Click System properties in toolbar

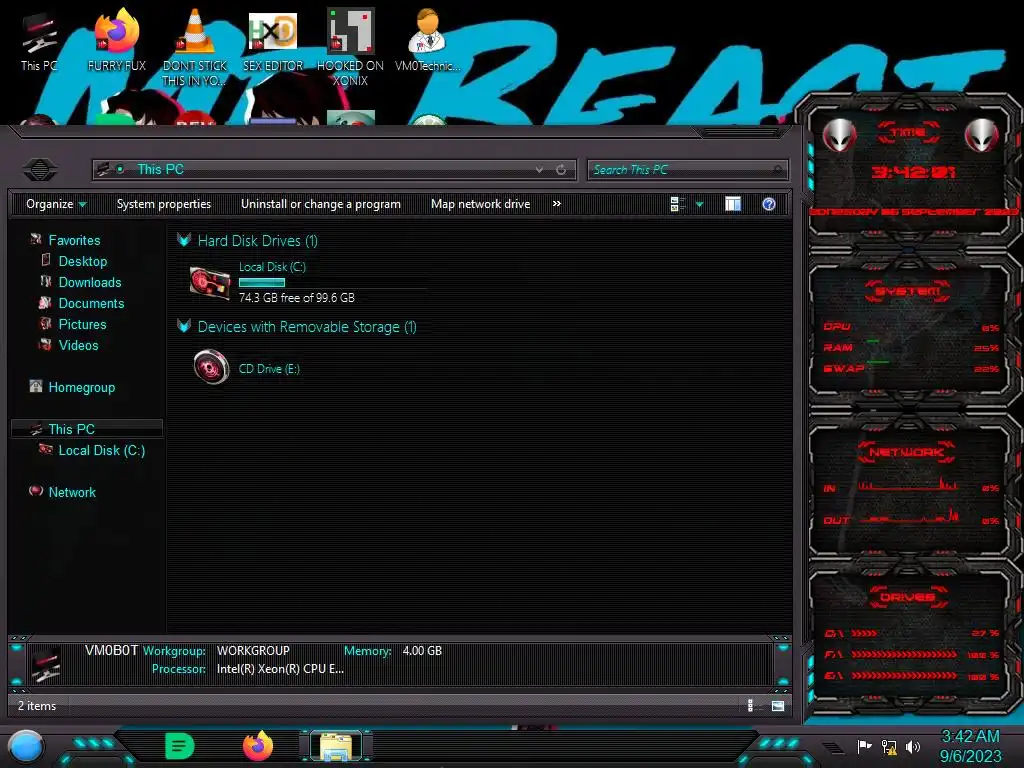coord(164,204)
